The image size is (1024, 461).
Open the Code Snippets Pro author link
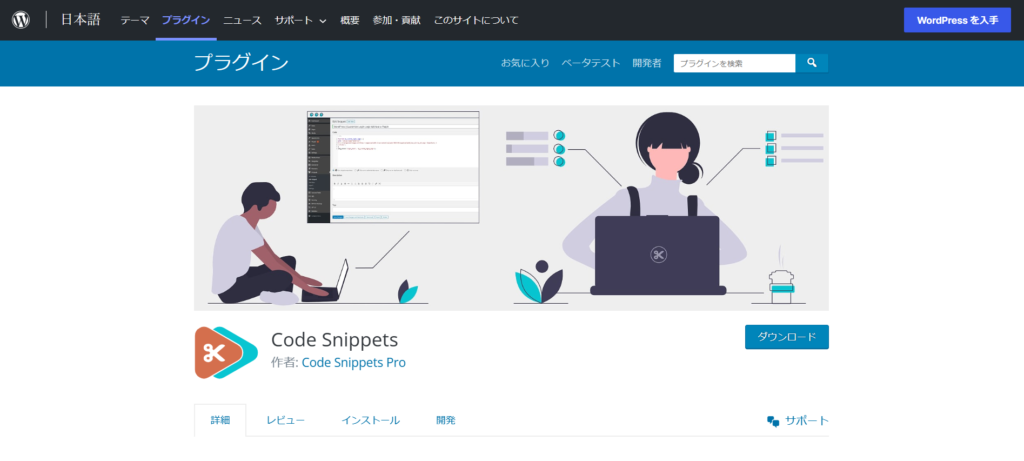tap(353, 362)
